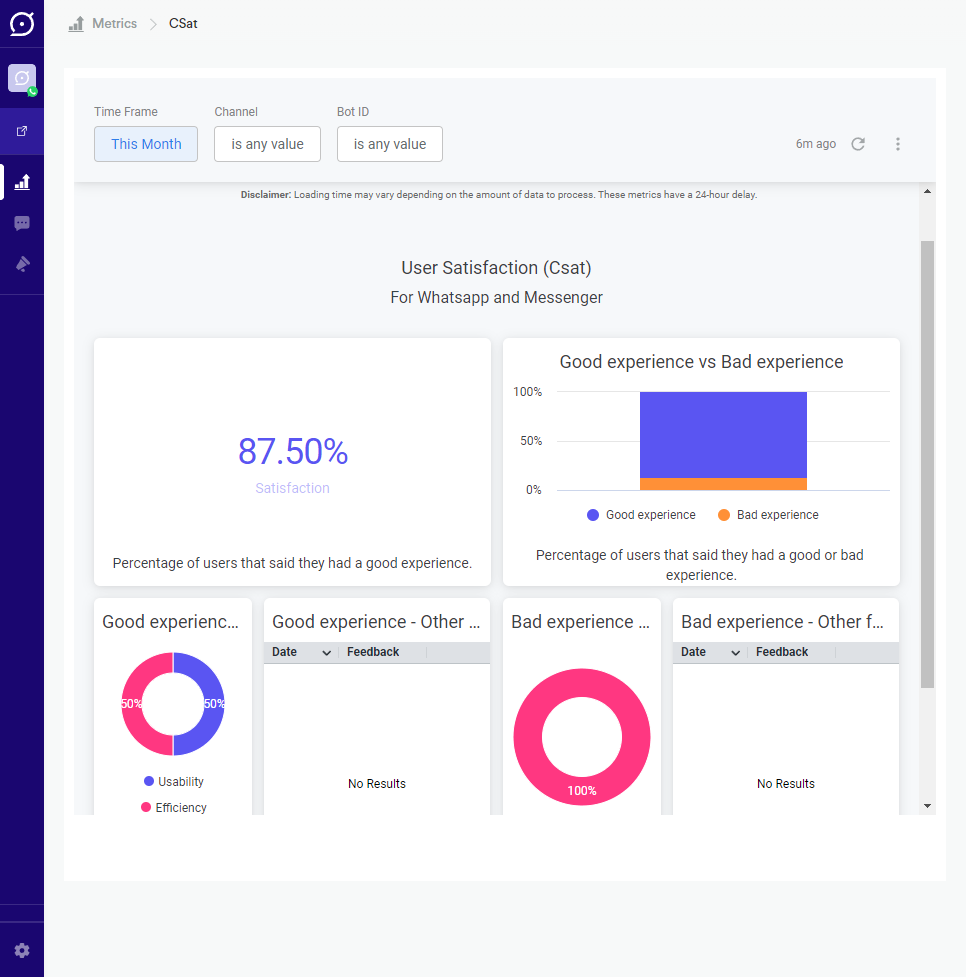Open the Bot ID 'is any value' filter
The width and height of the screenshot is (966, 977).
390,144
